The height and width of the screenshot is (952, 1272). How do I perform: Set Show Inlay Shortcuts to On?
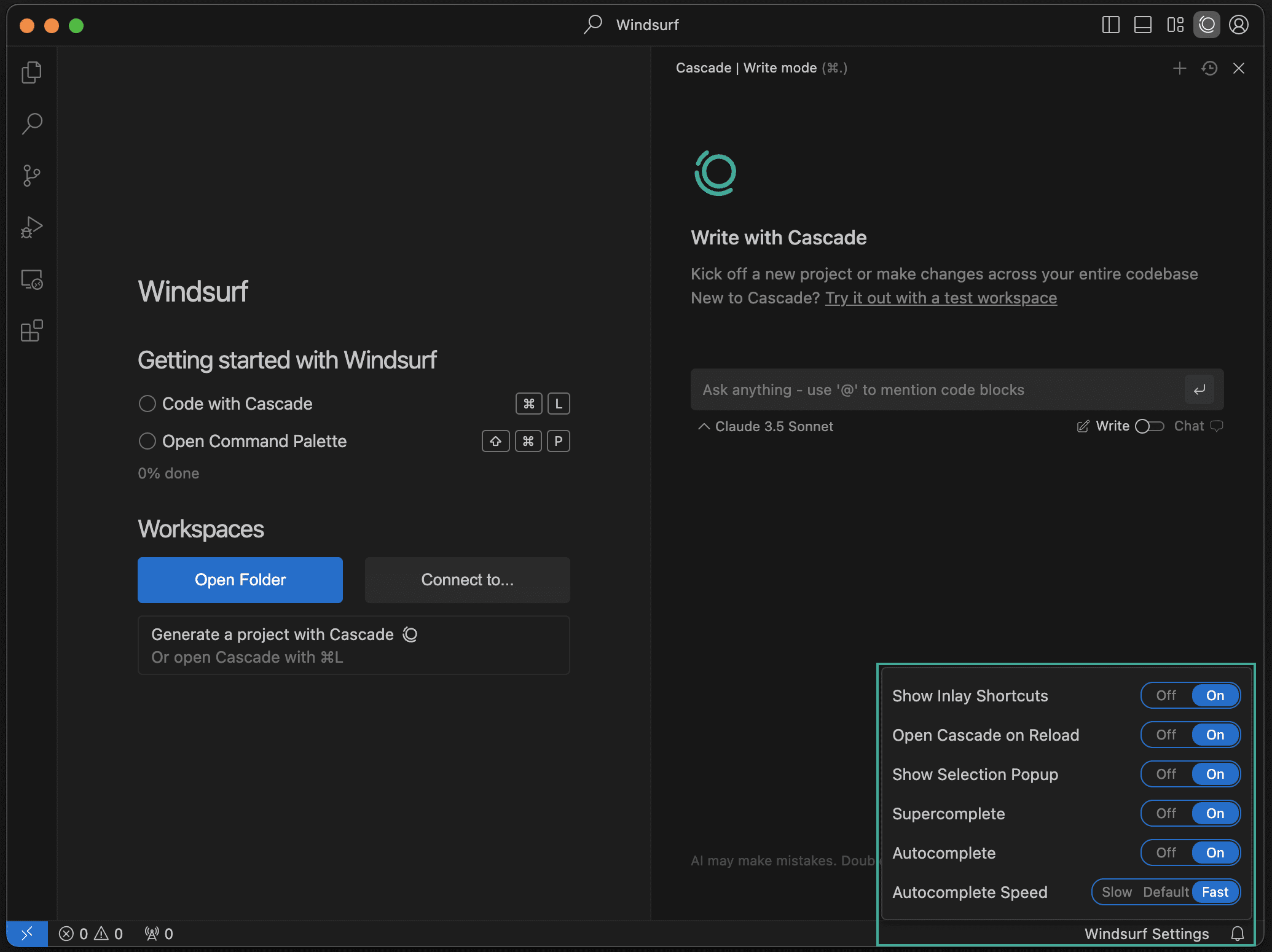(x=1215, y=695)
